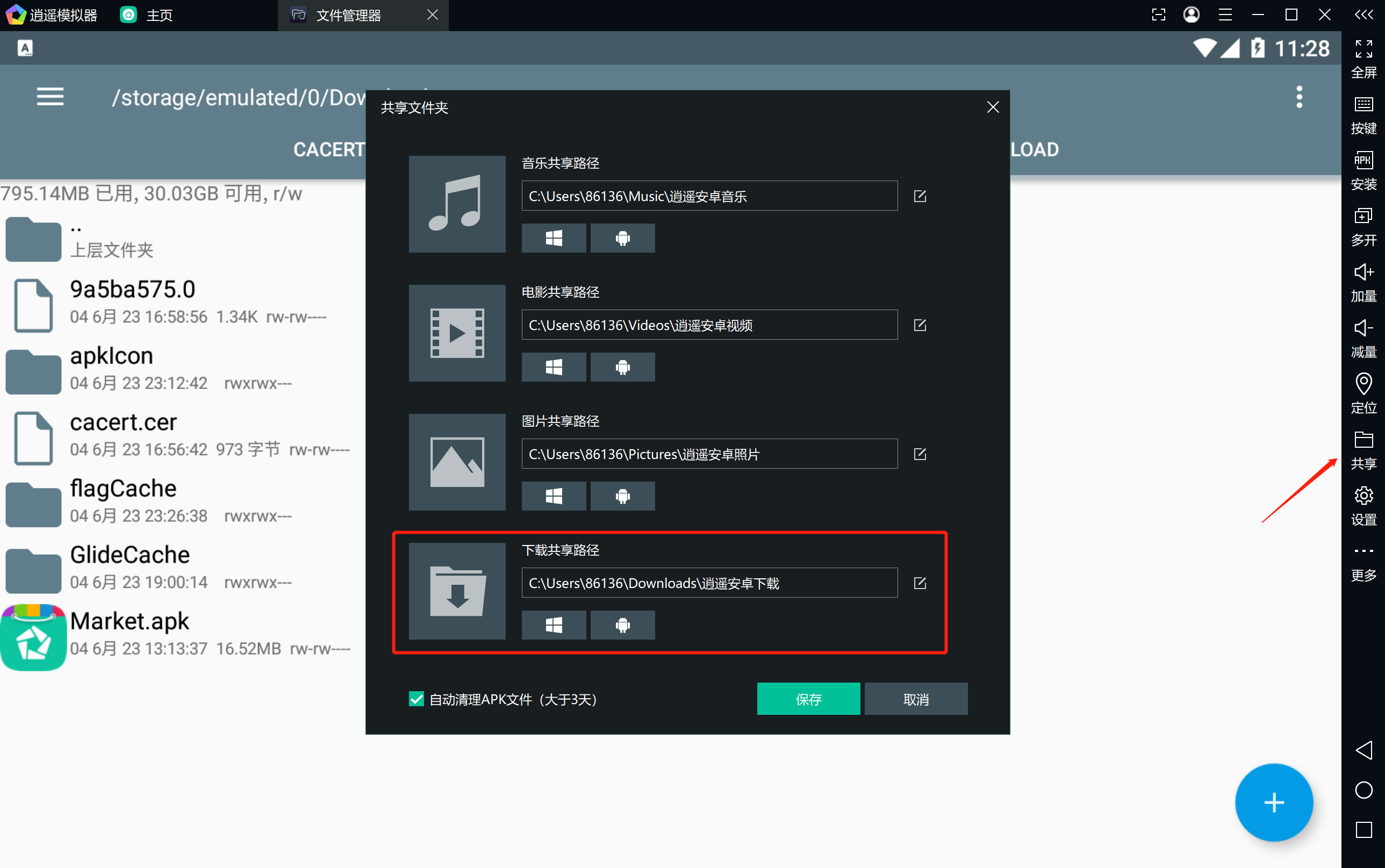Screen dimensions: 1385x868
Task: Open Windows folder for music share path
Action: 554,238
